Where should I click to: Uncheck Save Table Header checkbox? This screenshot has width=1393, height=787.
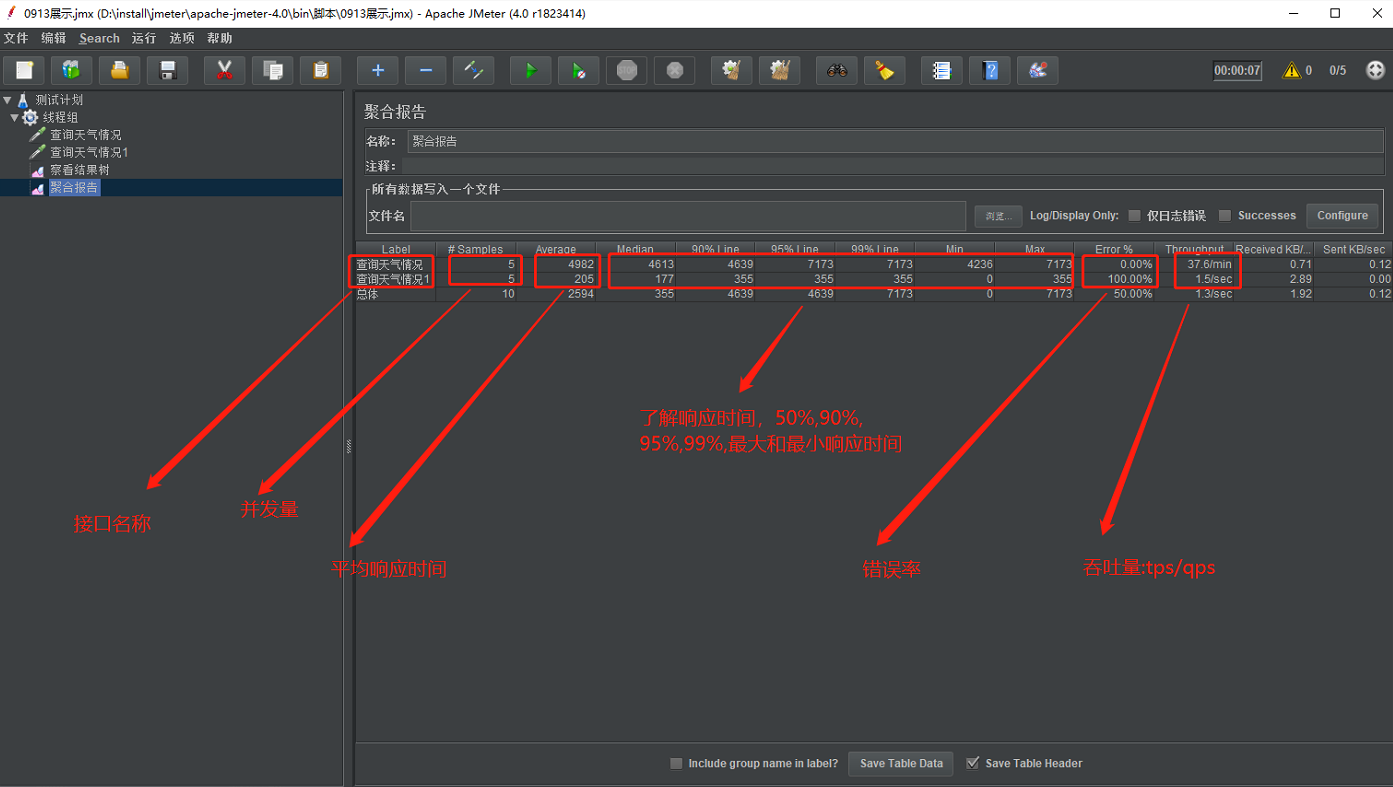point(973,763)
